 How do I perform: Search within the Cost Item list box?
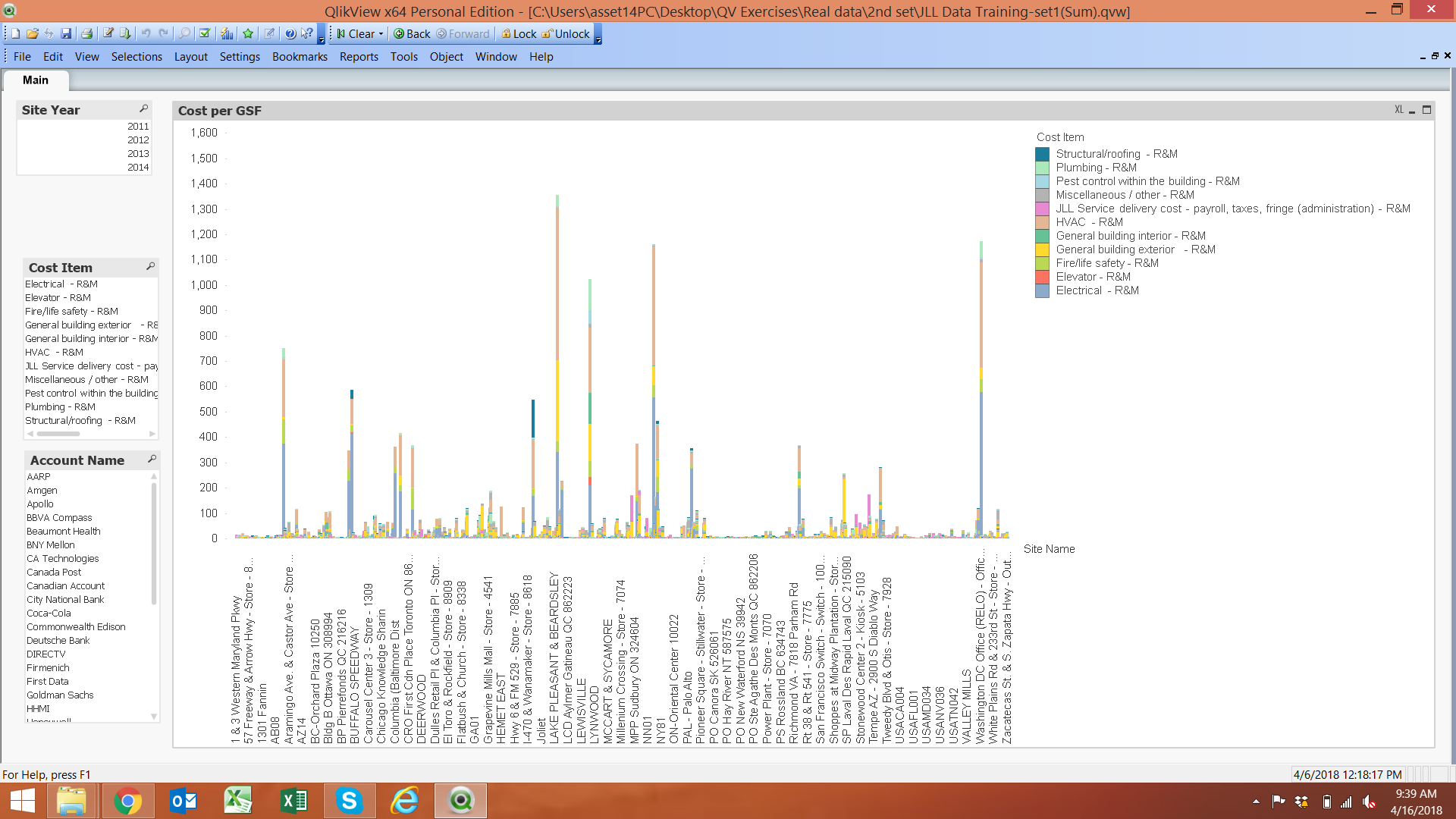(150, 267)
